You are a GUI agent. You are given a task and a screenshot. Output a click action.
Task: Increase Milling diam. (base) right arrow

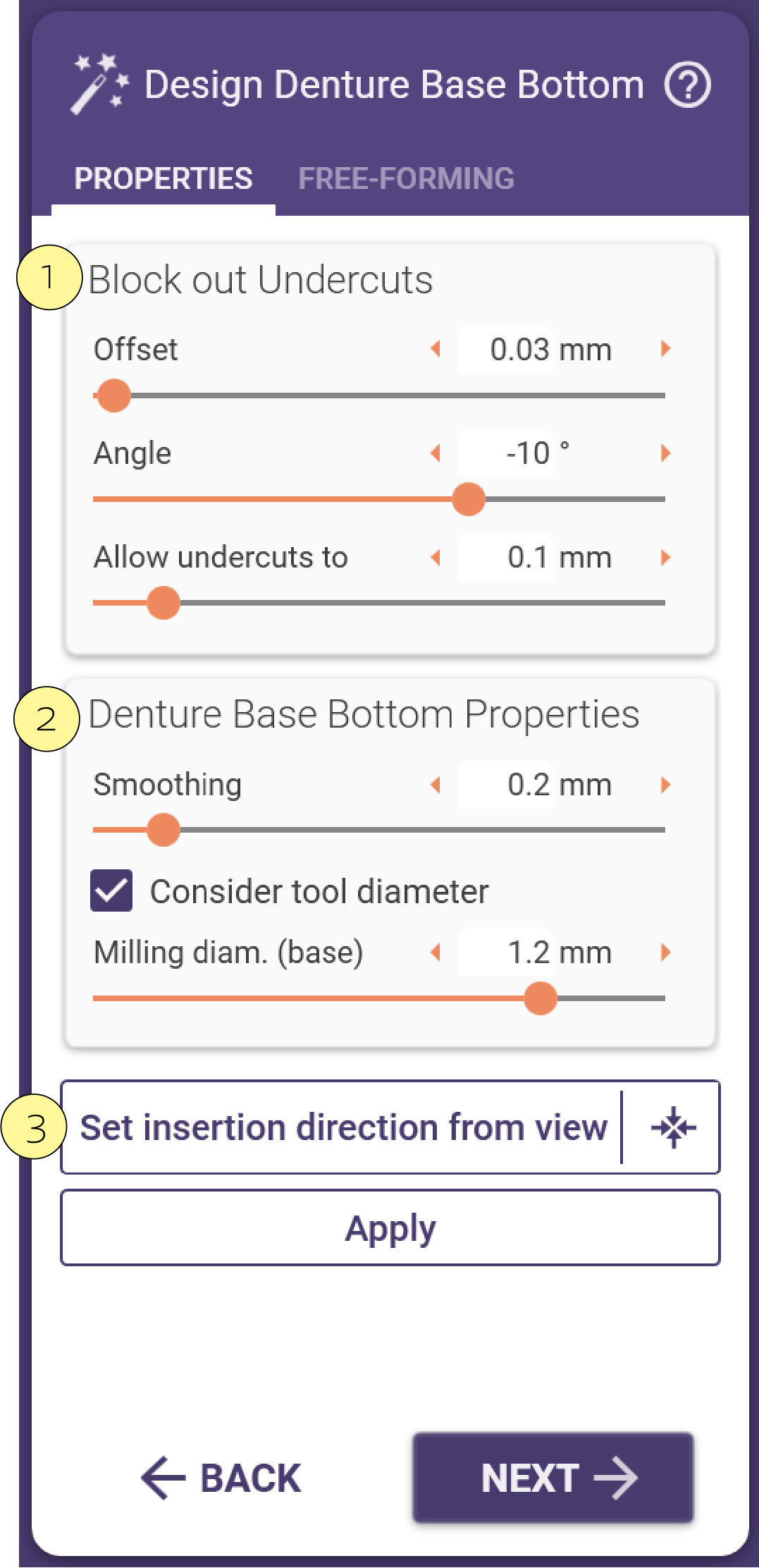[665, 953]
